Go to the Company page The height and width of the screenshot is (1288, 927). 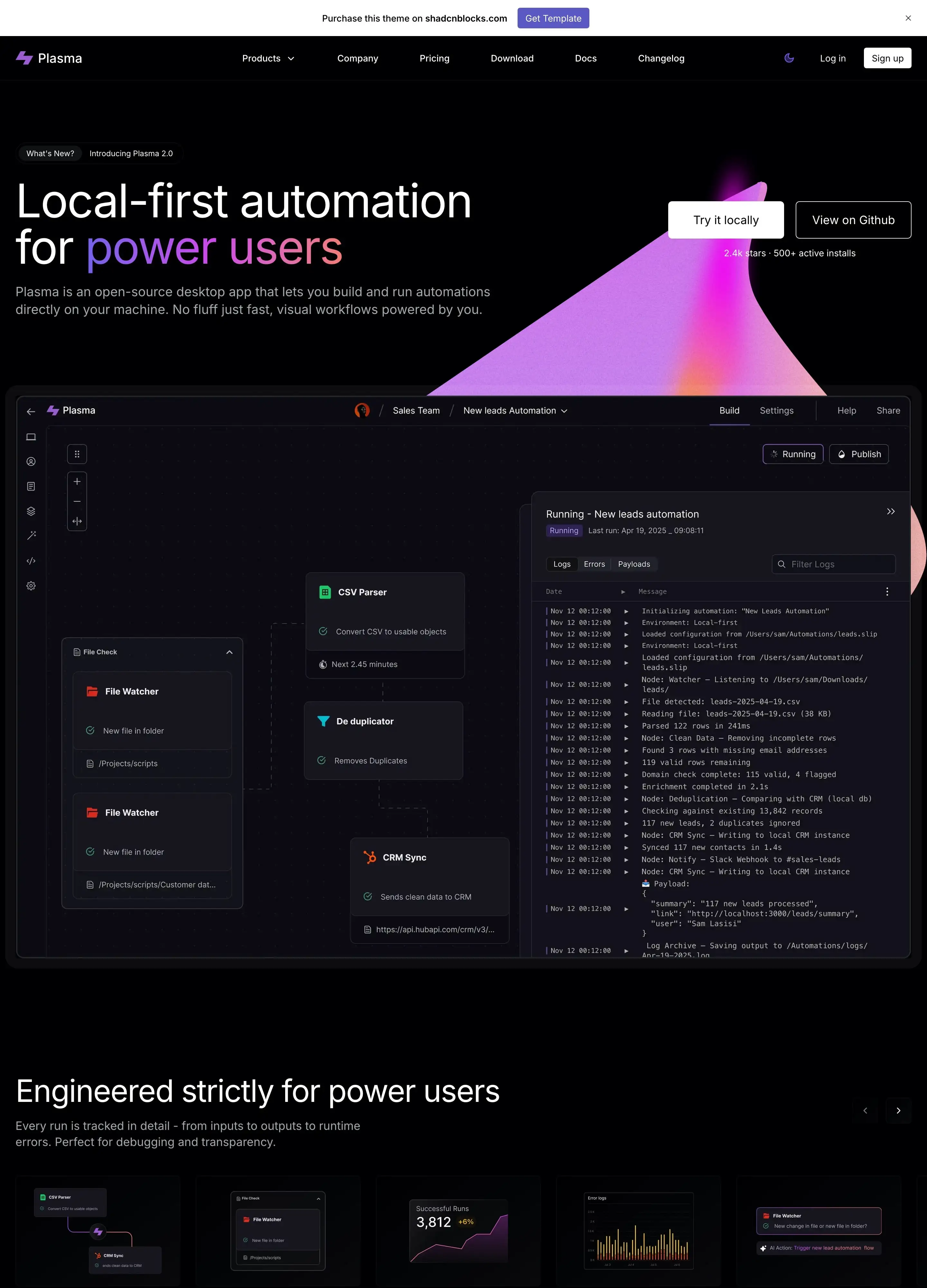pos(357,59)
